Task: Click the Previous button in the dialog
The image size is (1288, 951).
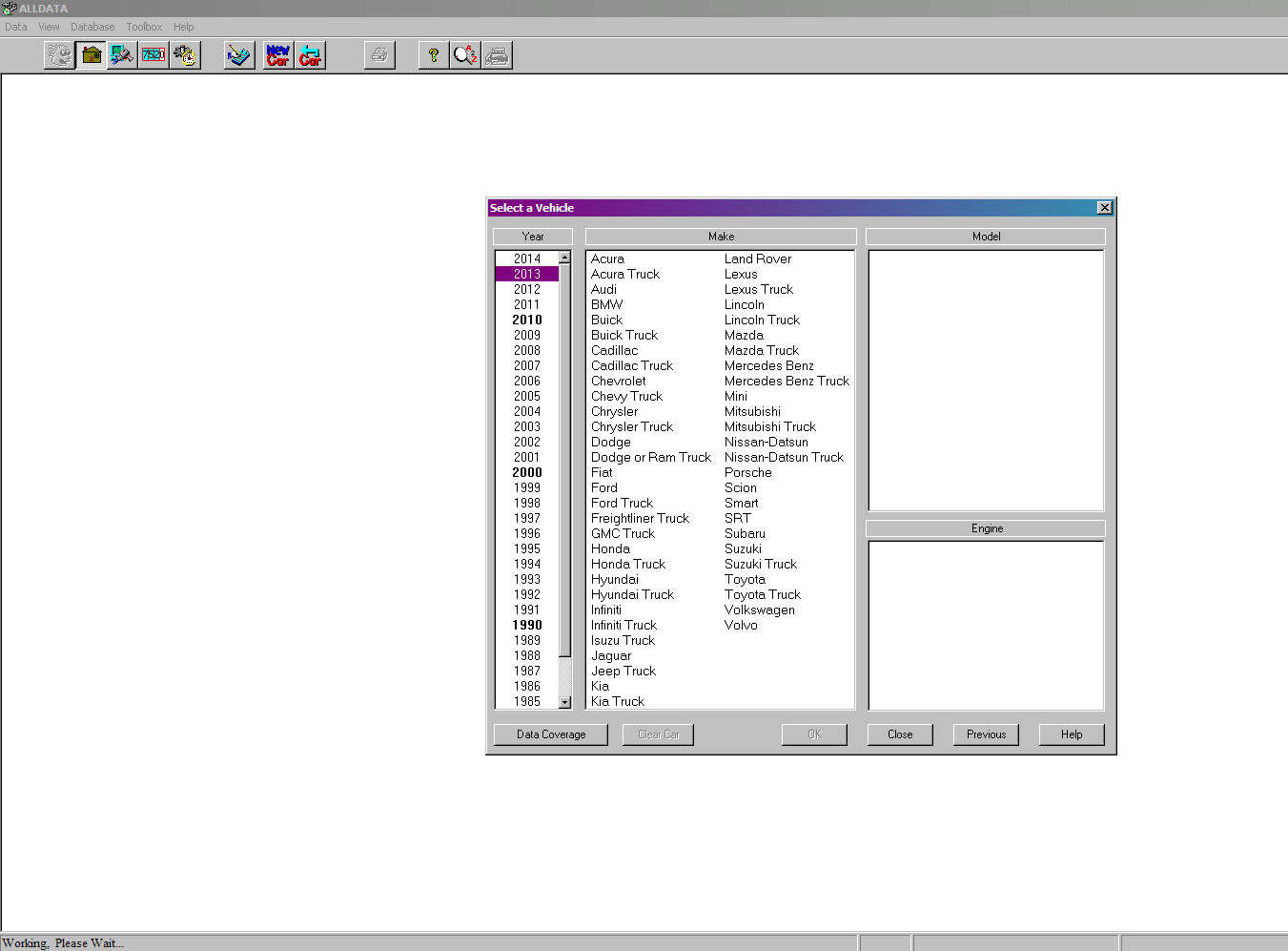Action: (x=986, y=734)
